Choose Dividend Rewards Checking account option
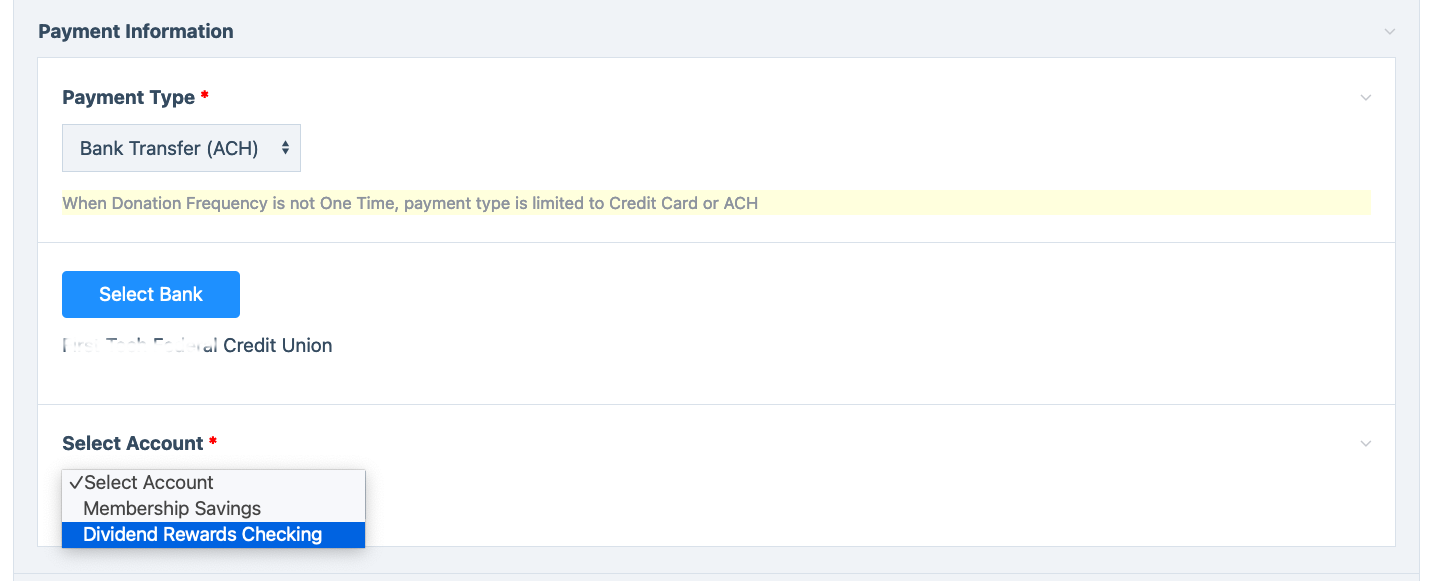The height and width of the screenshot is (581, 1437). point(202,534)
